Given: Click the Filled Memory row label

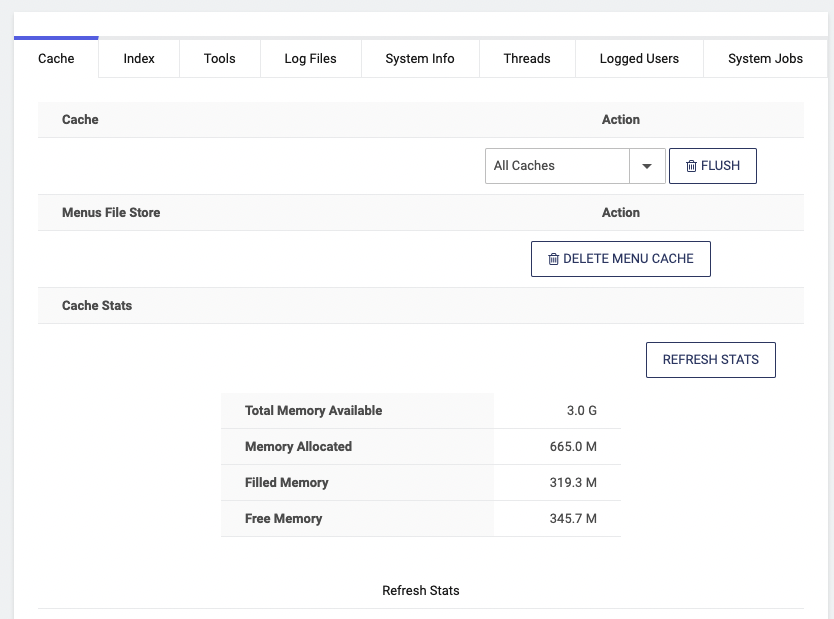Looking at the screenshot, I should (x=286, y=483).
